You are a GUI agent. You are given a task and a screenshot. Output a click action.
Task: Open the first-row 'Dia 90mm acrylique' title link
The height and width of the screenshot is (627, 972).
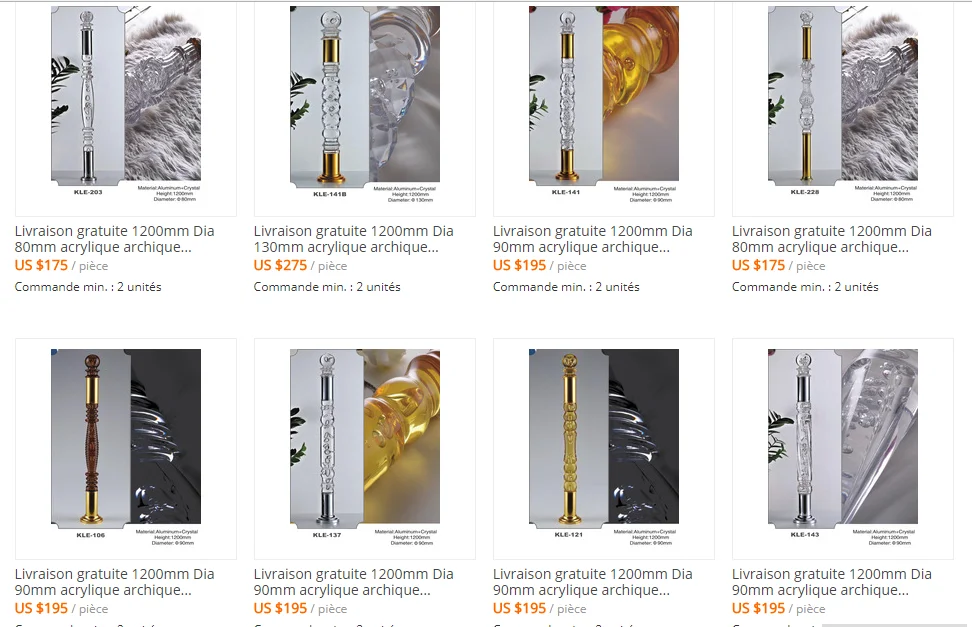[x=593, y=239]
